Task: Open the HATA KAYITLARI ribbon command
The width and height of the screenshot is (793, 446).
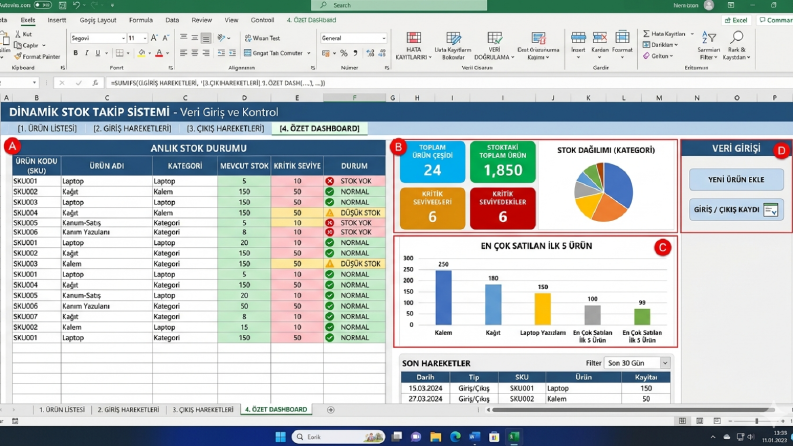Action: tap(413, 46)
